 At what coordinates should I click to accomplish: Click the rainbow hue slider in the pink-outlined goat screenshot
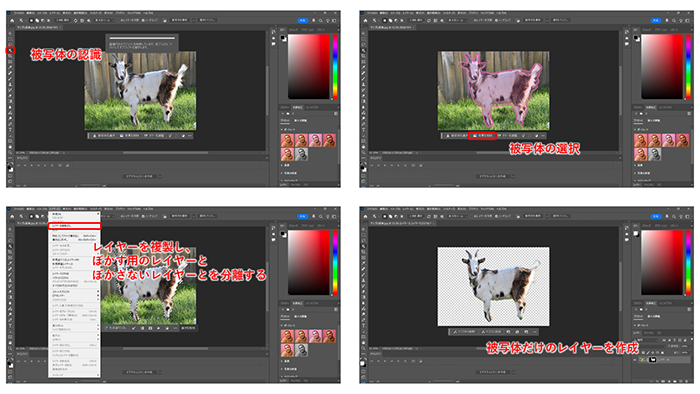click(688, 67)
